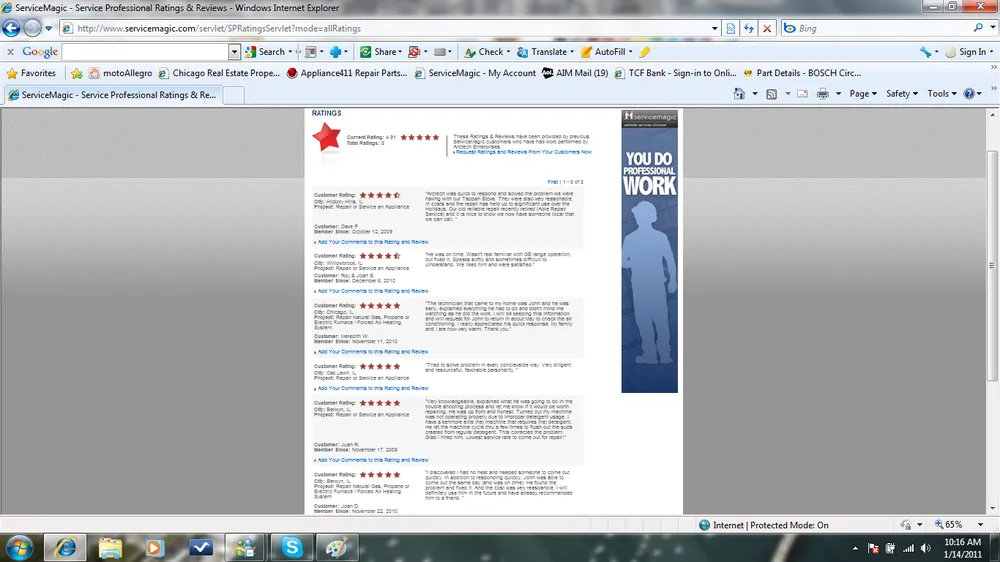
Task: Click the Refresh page icon
Action: (748, 29)
